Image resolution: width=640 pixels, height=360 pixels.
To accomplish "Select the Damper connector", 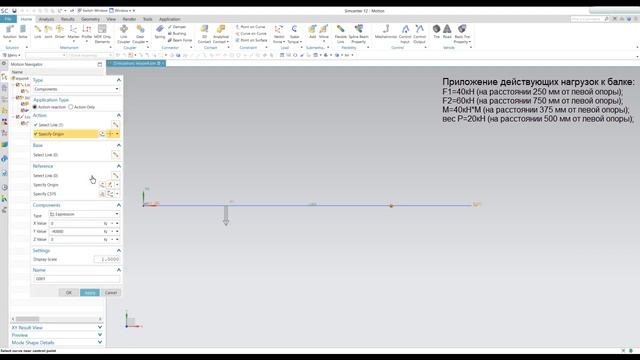I will tap(177, 27).
